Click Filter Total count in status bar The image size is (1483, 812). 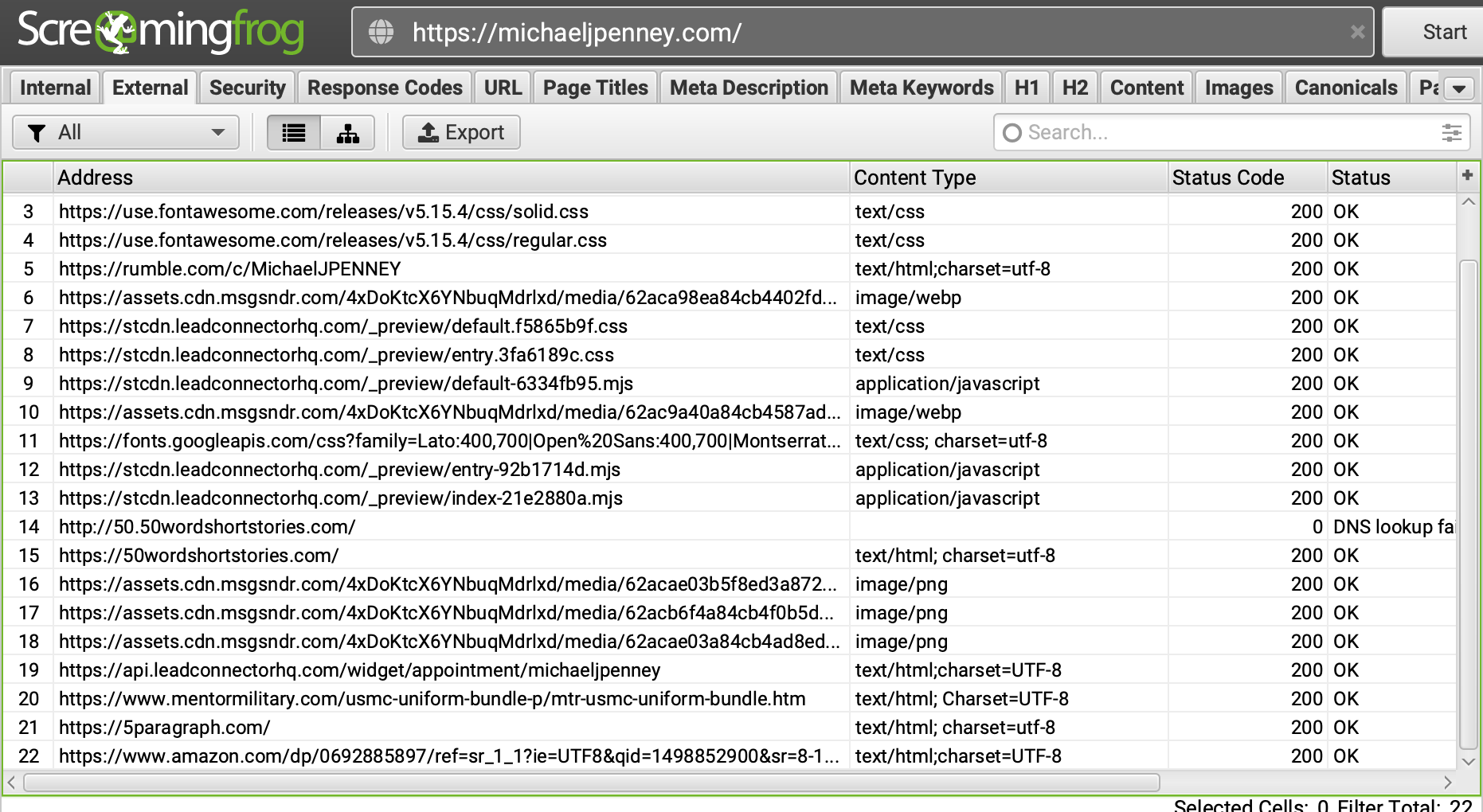point(1405,805)
